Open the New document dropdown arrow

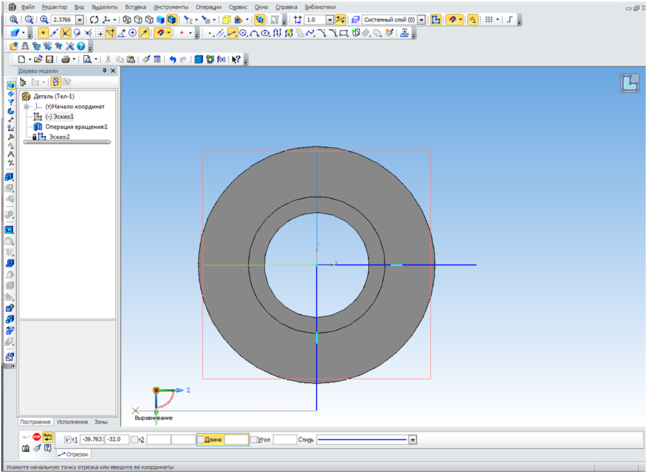(30, 59)
